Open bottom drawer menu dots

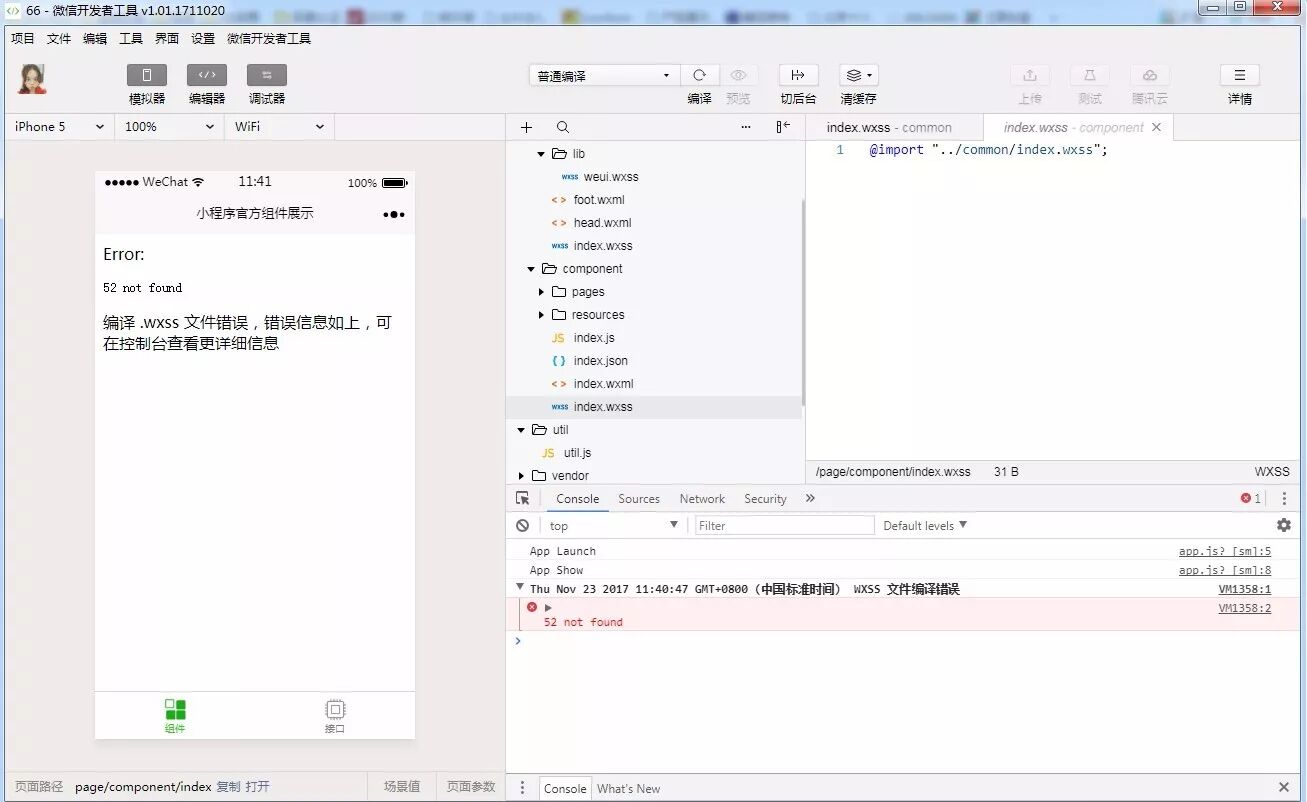click(522, 788)
